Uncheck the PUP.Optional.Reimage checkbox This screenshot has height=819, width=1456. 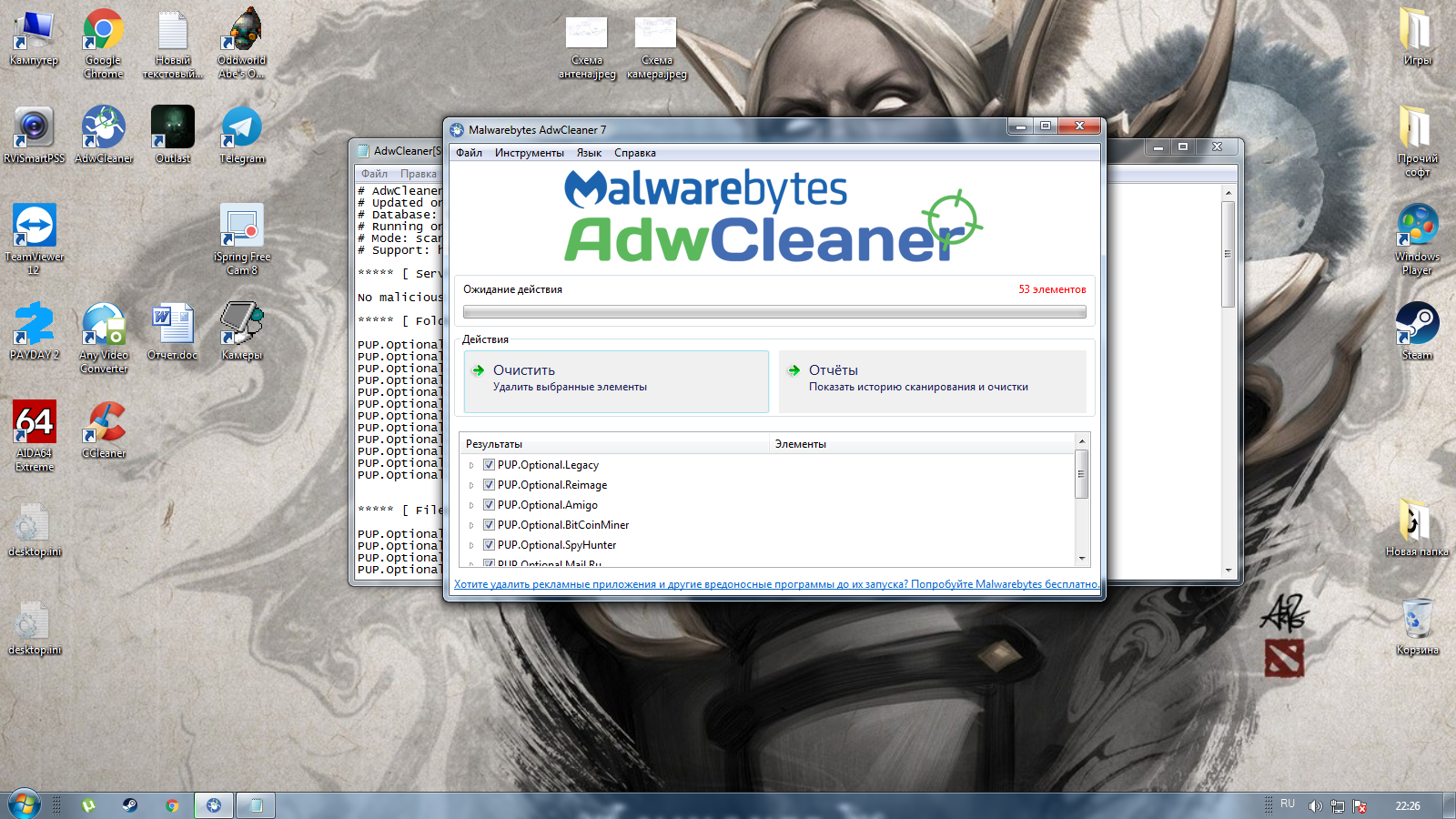tap(489, 485)
